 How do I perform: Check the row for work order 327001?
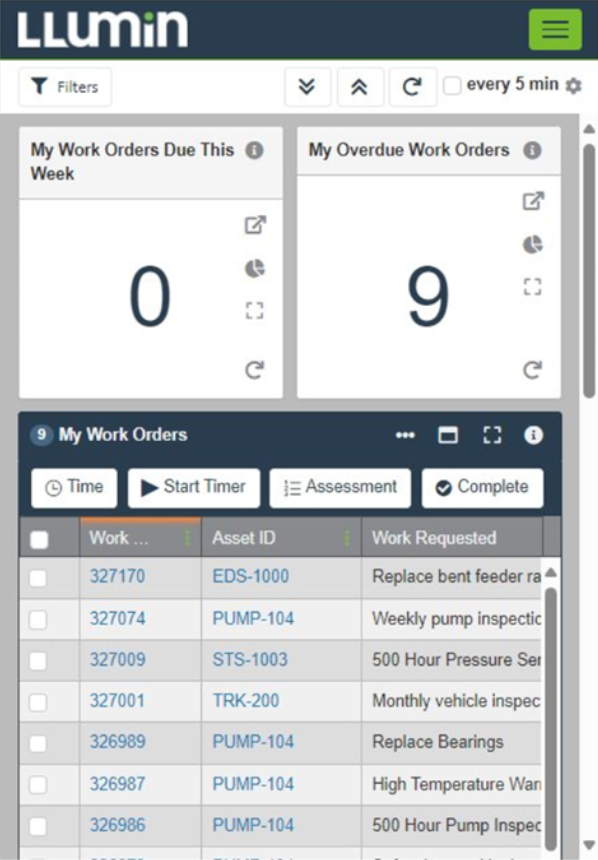coord(38,703)
